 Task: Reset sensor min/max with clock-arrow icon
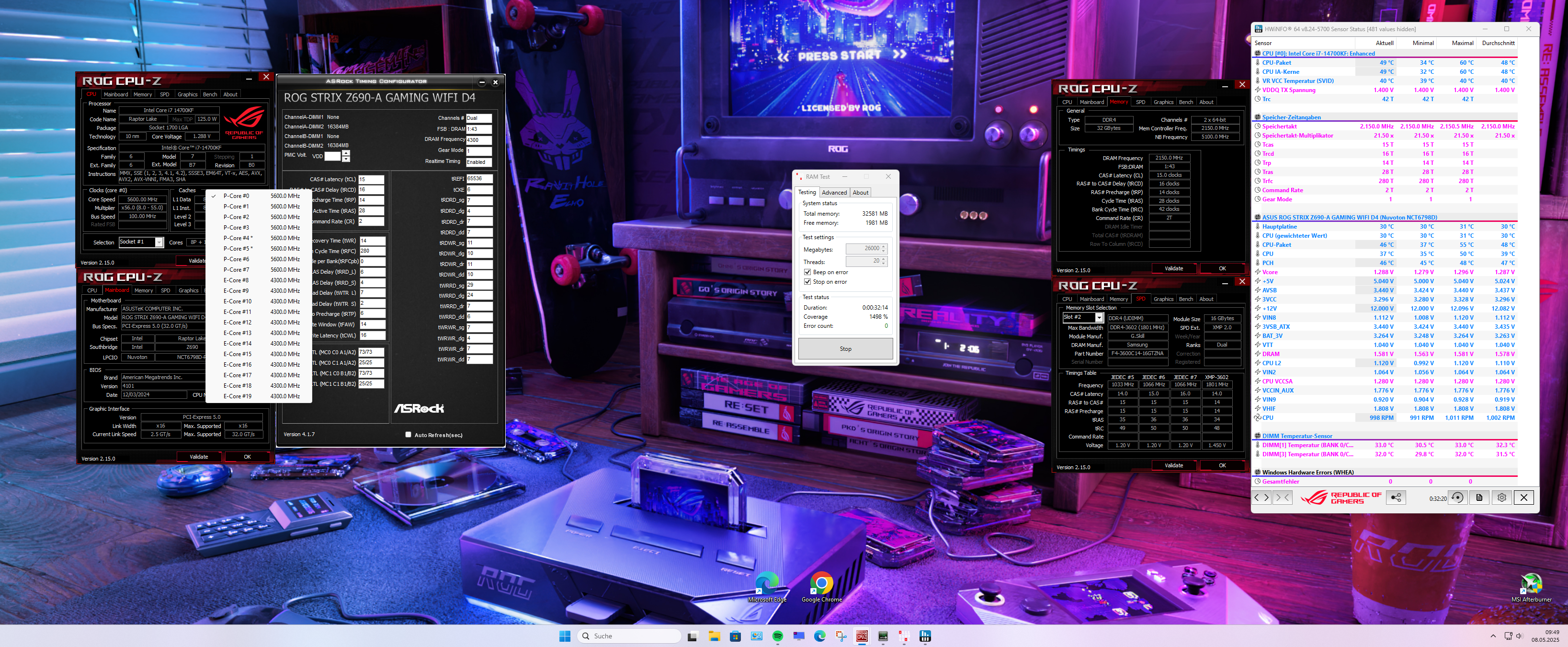click(x=1457, y=497)
